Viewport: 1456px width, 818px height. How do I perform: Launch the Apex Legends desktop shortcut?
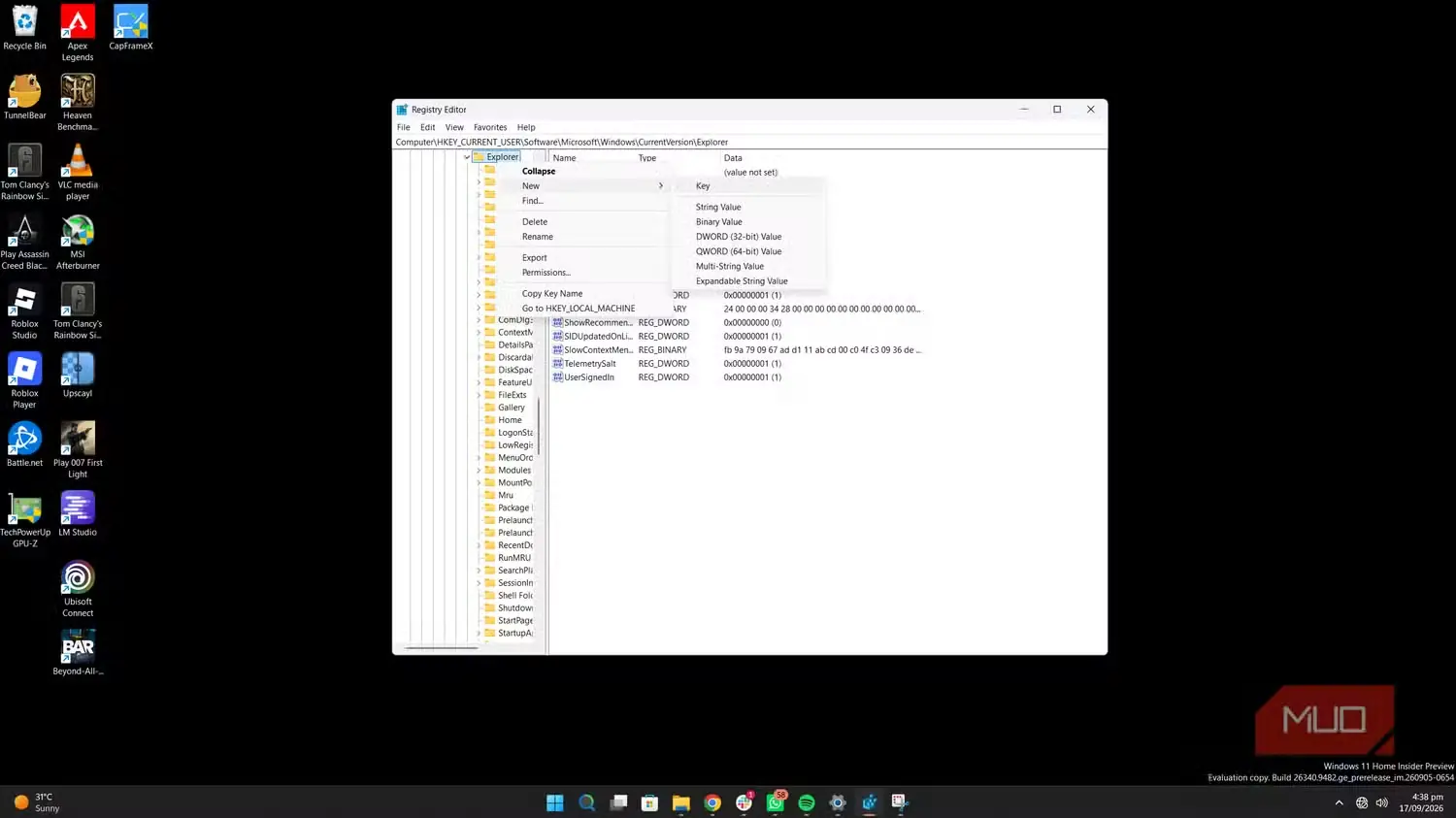pyautogui.click(x=78, y=33)
